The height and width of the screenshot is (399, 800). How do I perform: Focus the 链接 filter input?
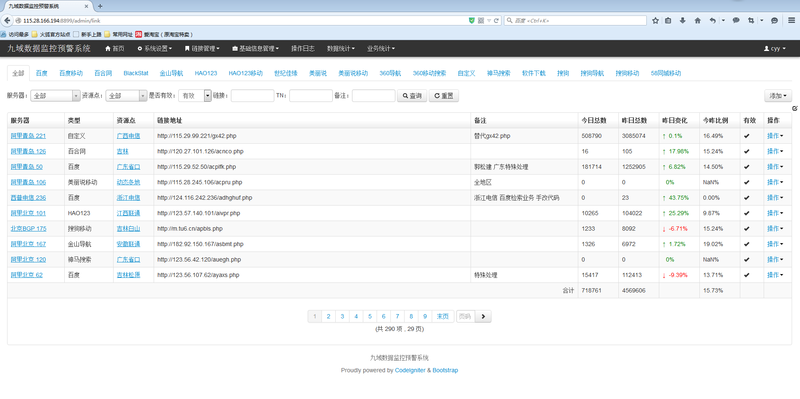click(253, 95)
